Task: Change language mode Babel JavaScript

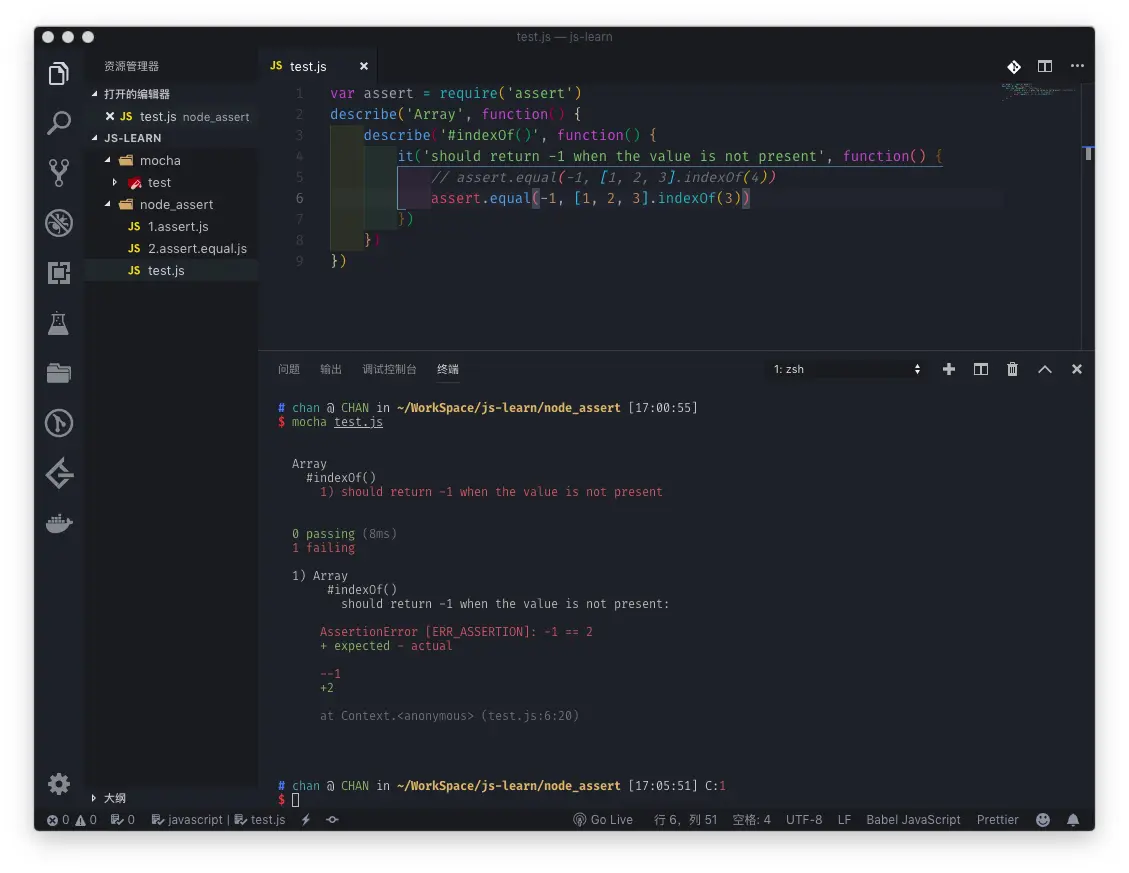Action: point(913,820)
